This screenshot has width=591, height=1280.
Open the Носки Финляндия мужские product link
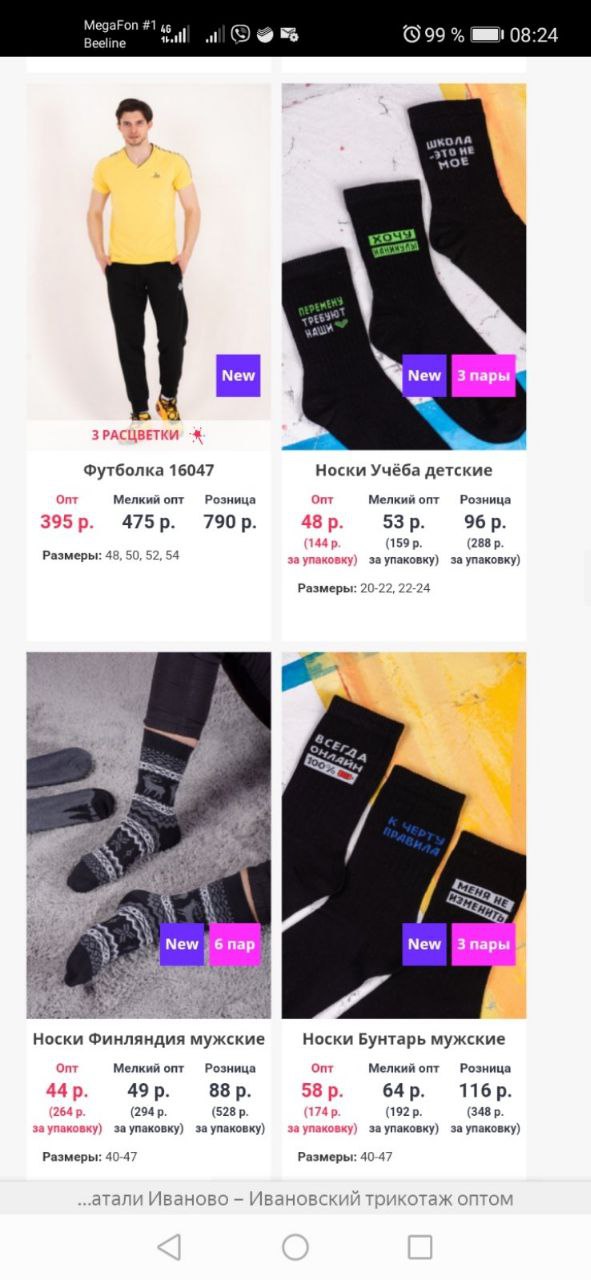pos(148,1039)
